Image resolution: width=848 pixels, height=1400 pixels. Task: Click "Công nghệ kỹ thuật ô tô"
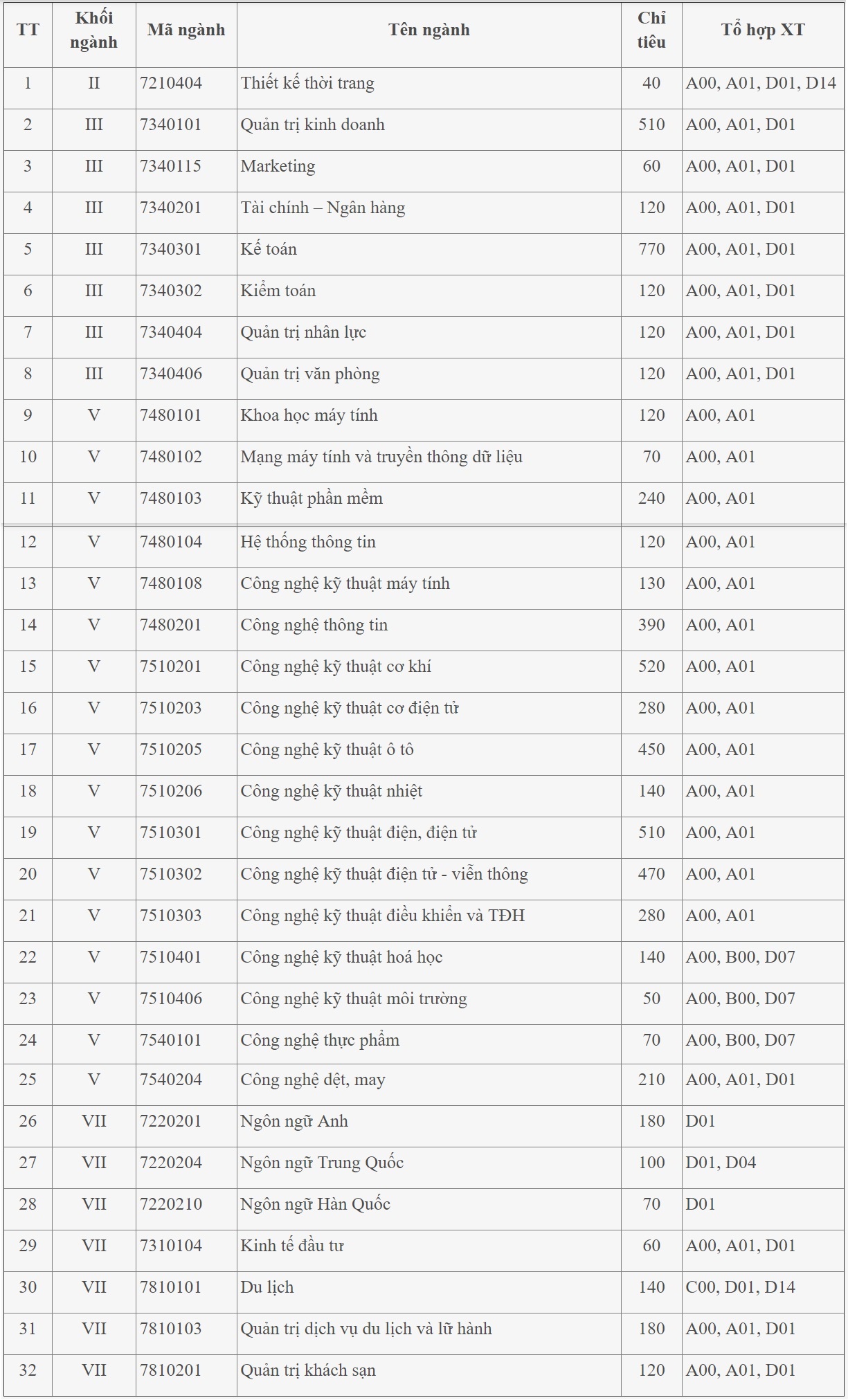coord(327,750)
